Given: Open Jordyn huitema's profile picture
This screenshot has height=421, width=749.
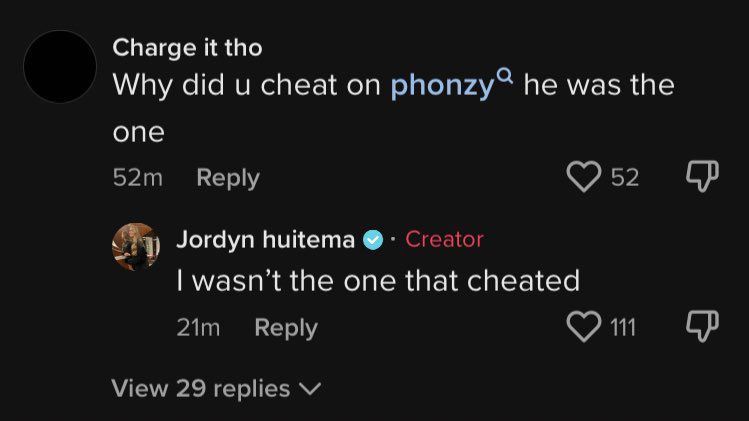Looking at the screenshot, I should [x=135, y=246].
